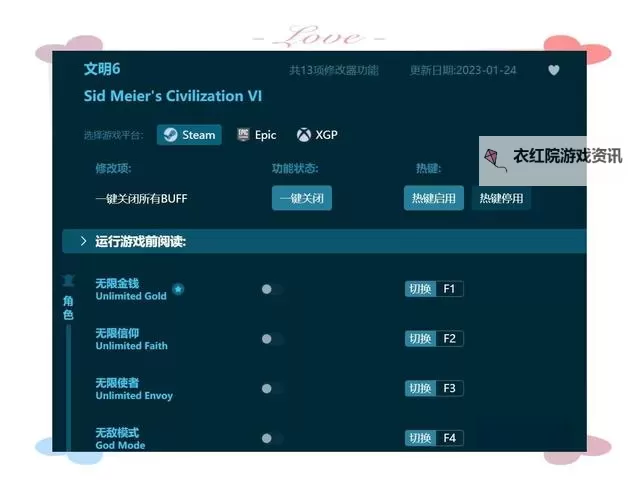Select the Steam platform tab
637x500 pixels.
pos(189,135)
